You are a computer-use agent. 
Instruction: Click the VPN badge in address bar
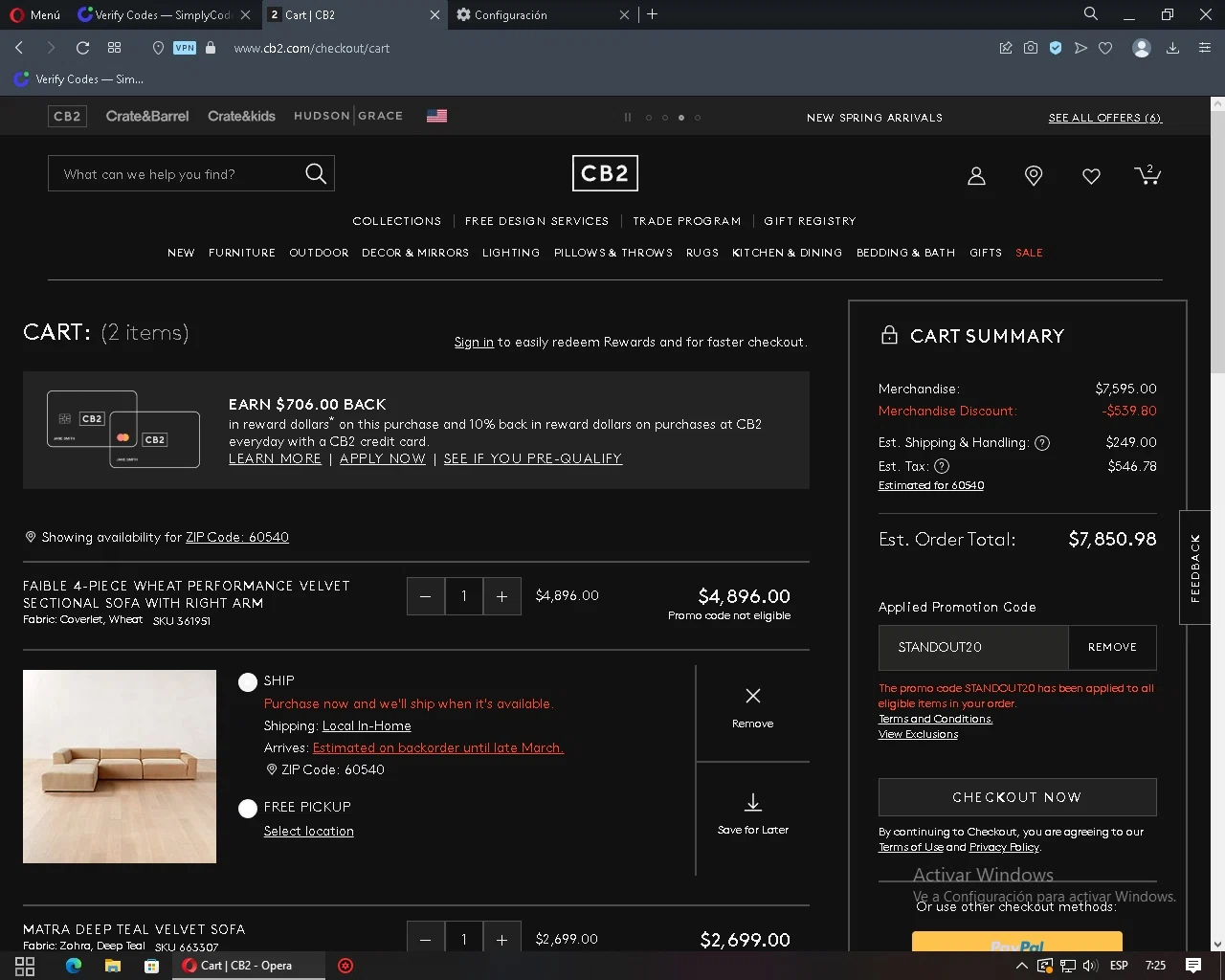185,48
